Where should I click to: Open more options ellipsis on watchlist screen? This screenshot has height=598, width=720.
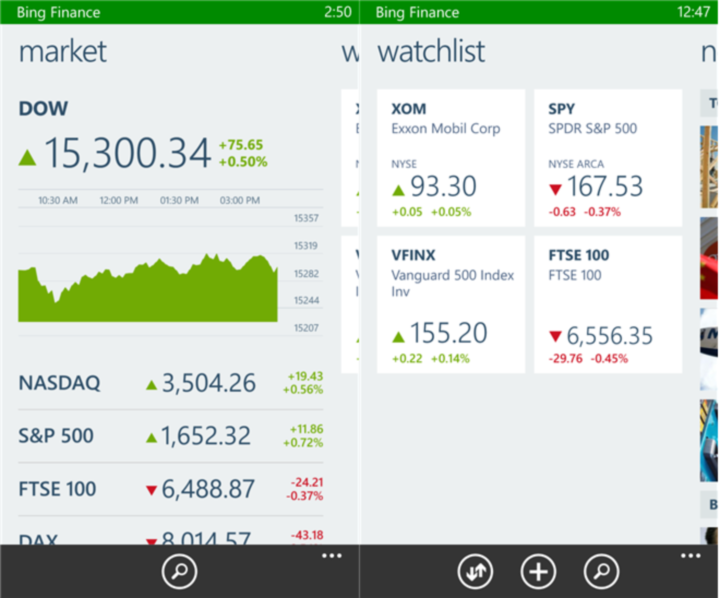click(x=690, y=556)
